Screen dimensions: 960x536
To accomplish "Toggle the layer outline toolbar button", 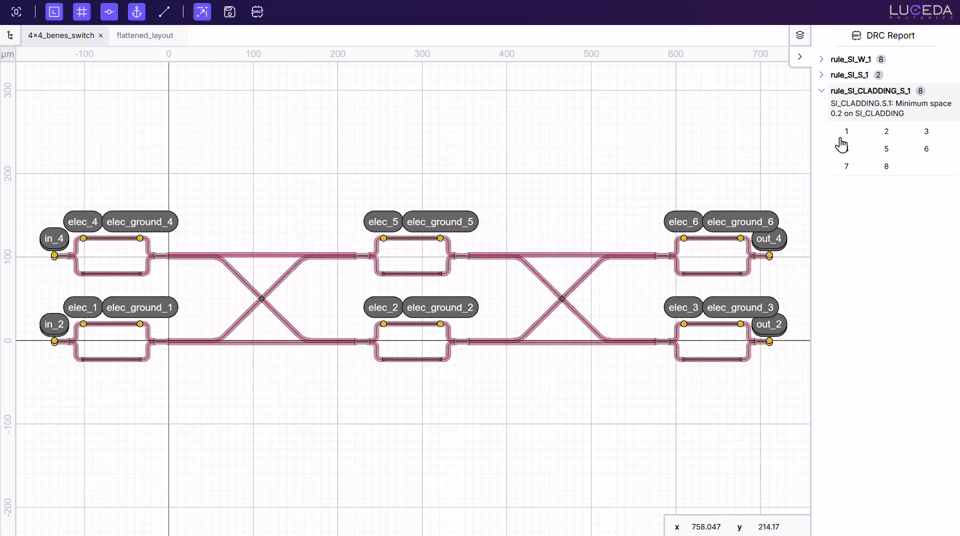I will tap(54, 12).
